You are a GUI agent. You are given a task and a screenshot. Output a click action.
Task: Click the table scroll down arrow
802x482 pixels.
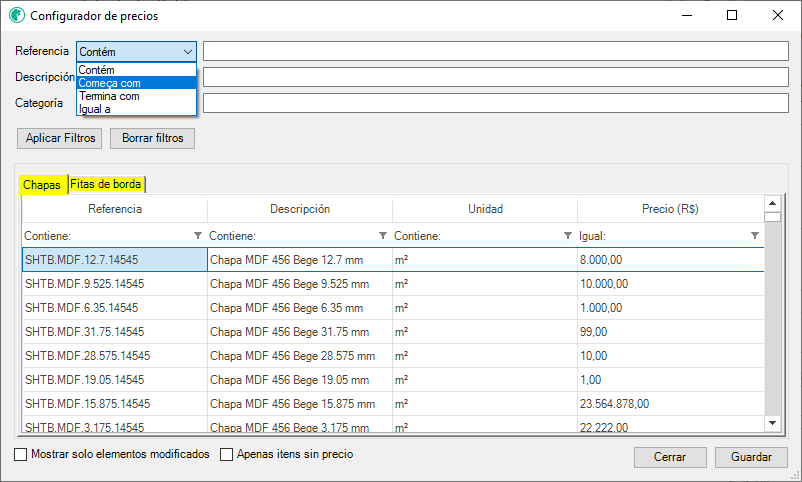coord(772,423)
